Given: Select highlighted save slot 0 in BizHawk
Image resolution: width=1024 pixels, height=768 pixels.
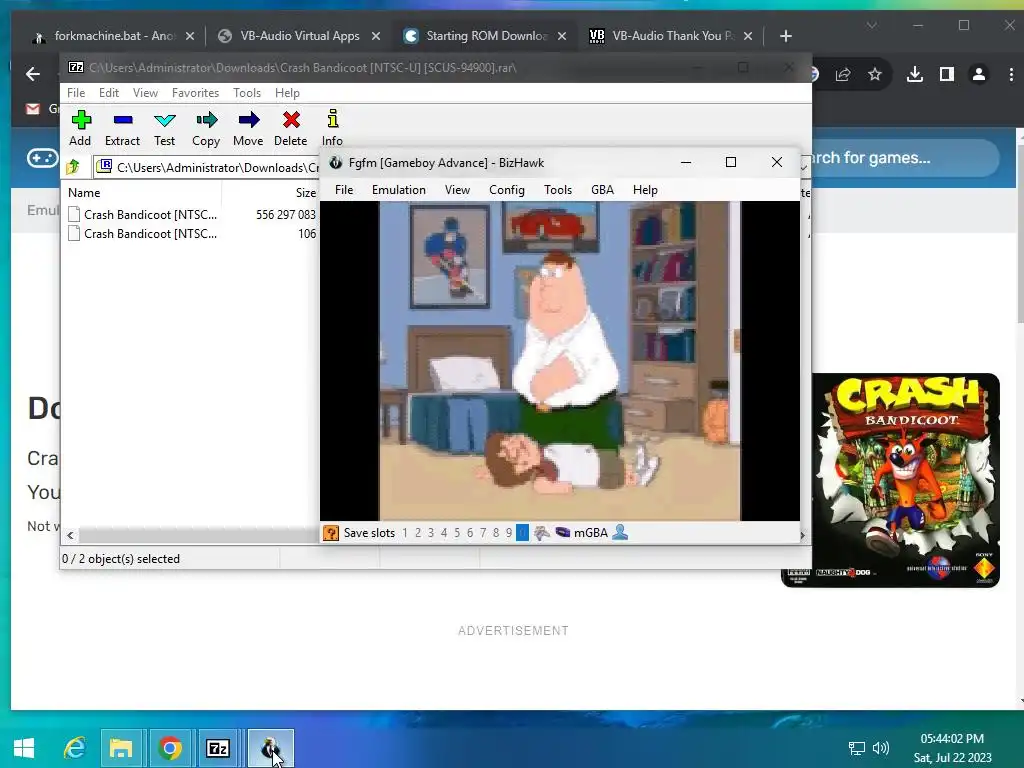Looking at the screenshot, I should [522, 533].
